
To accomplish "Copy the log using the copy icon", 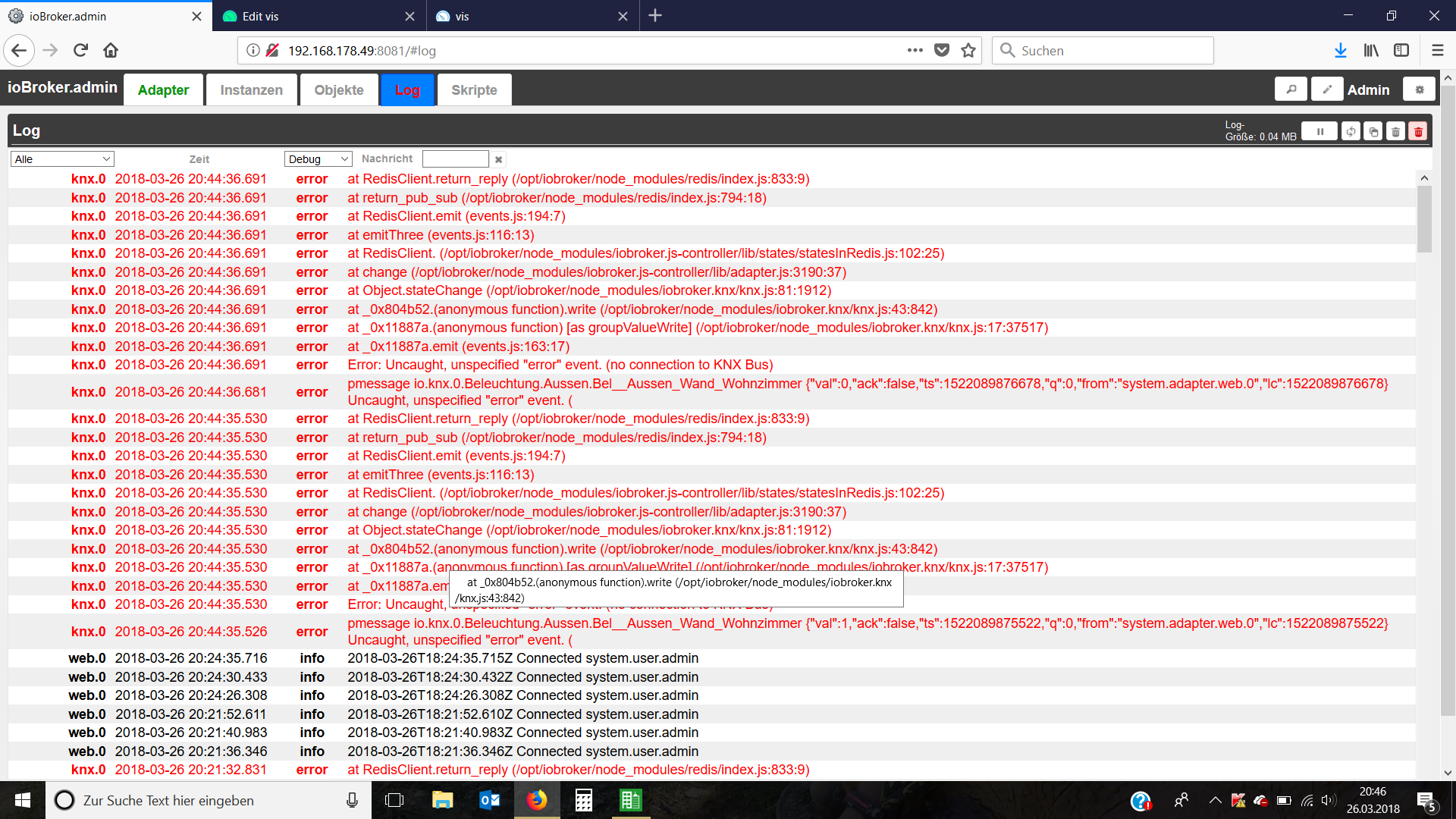I will (1373, 131).
